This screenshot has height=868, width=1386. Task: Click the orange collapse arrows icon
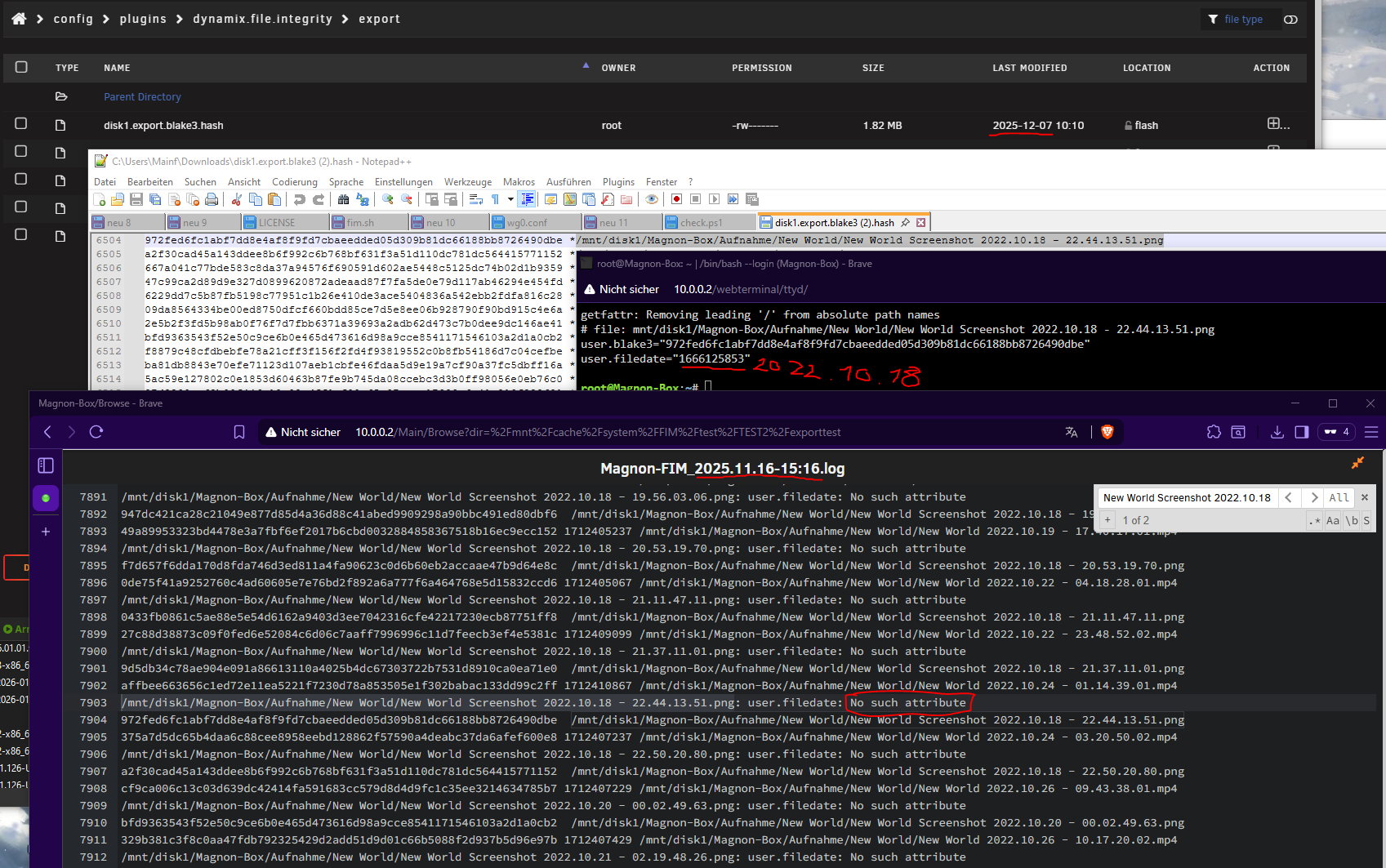[1357, 463]
